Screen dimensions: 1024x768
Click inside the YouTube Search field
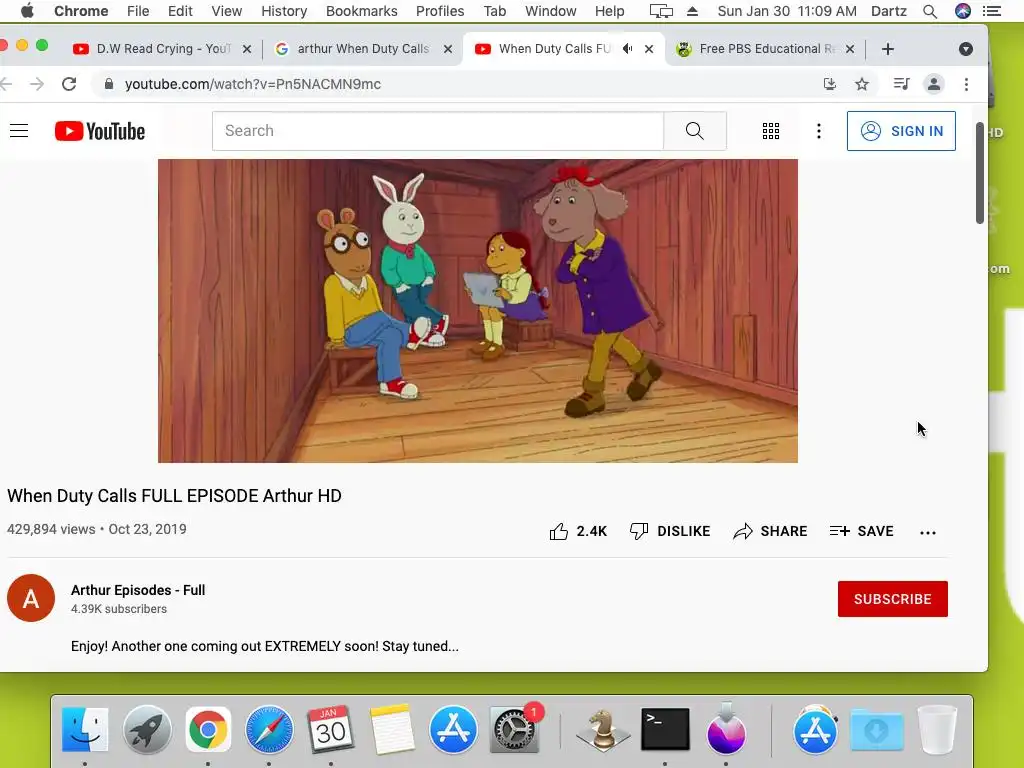tap(438, 131)
